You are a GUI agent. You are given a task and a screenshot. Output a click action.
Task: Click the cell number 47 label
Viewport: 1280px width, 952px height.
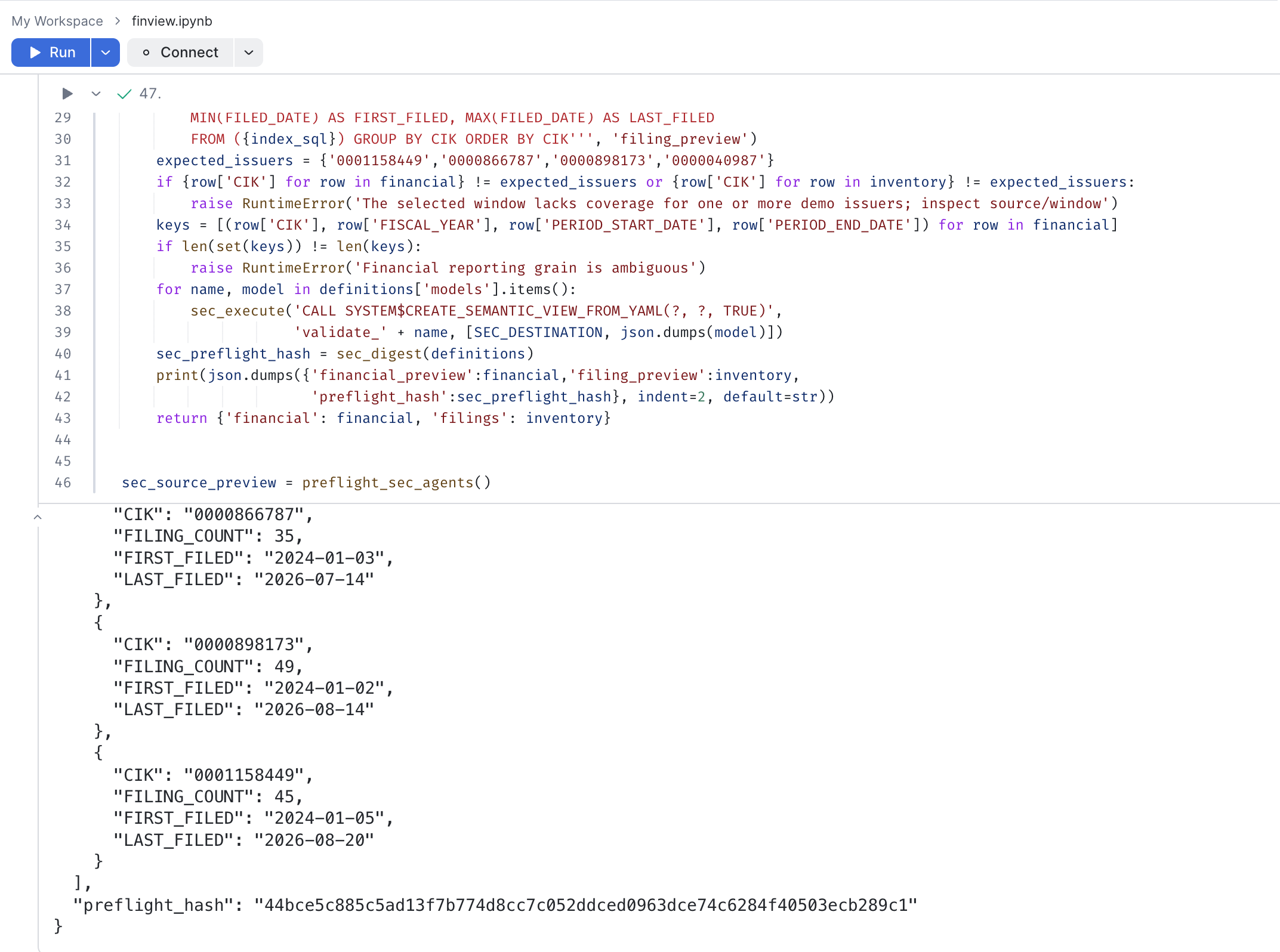pyautogui.click(x=150, y=94)
